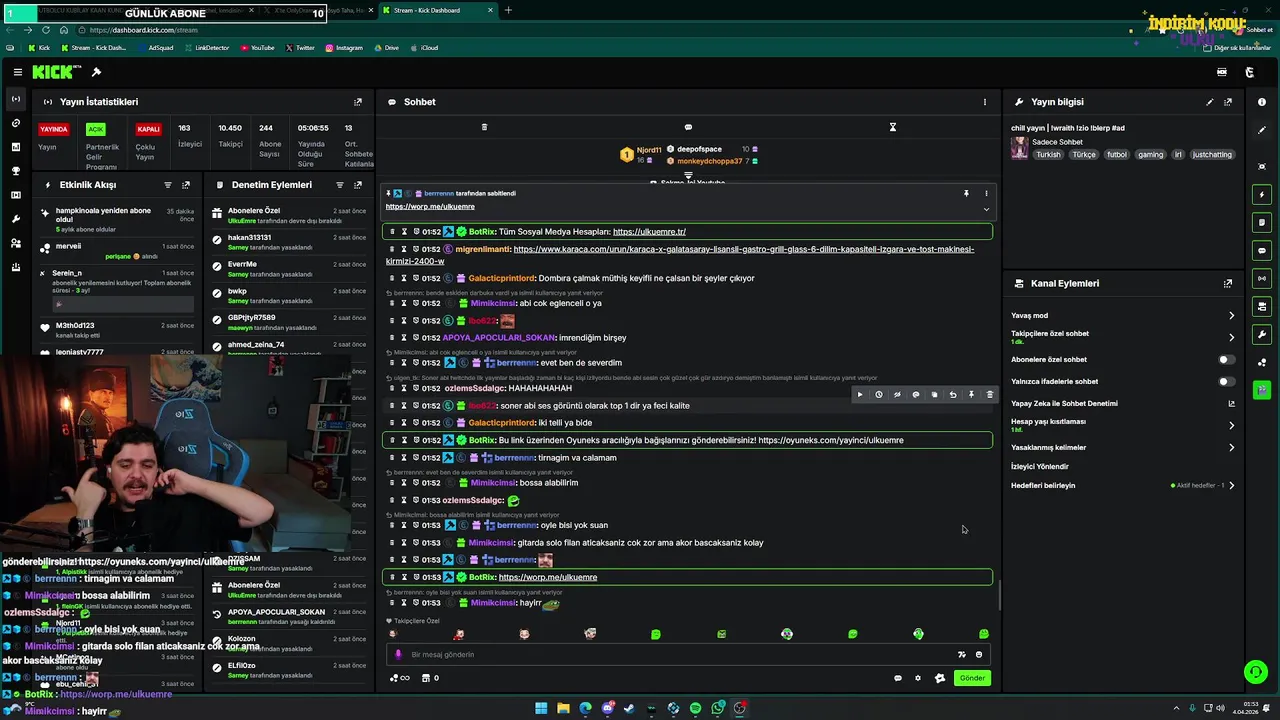
Task: Open Windows Start menu
Action: pyautogui.click(x=541, y=708)
